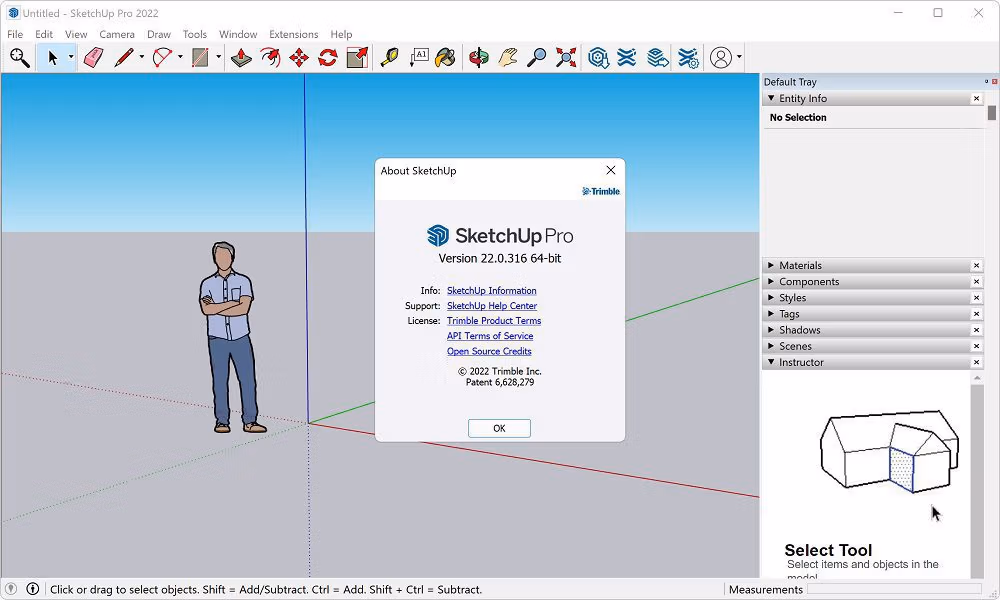Expand the Materials panel
1000x600 pixels.
(x=771, y=265)
